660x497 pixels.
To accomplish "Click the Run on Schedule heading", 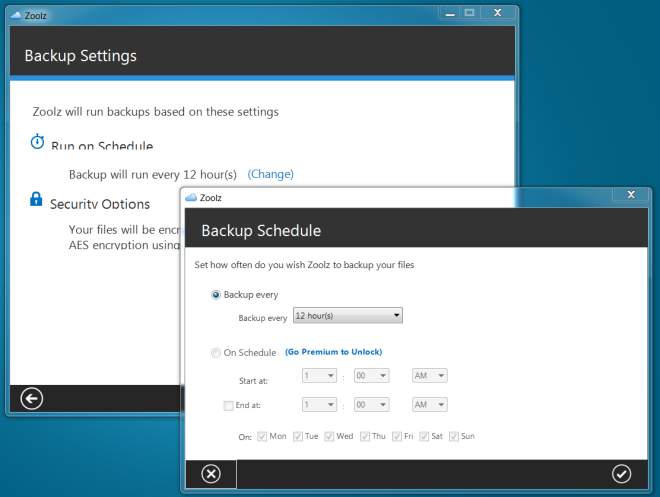I will [x=102, y=145].
